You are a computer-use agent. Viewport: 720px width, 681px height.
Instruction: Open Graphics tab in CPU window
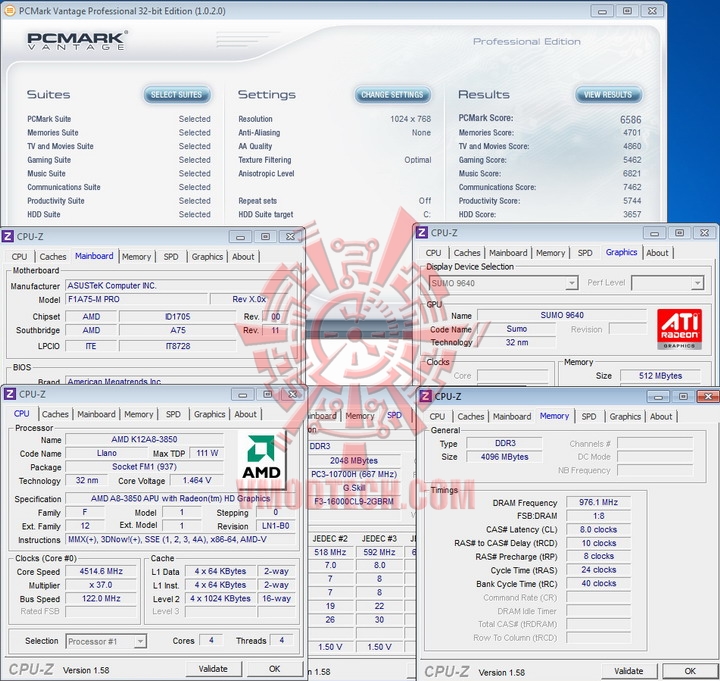(209, 414)
